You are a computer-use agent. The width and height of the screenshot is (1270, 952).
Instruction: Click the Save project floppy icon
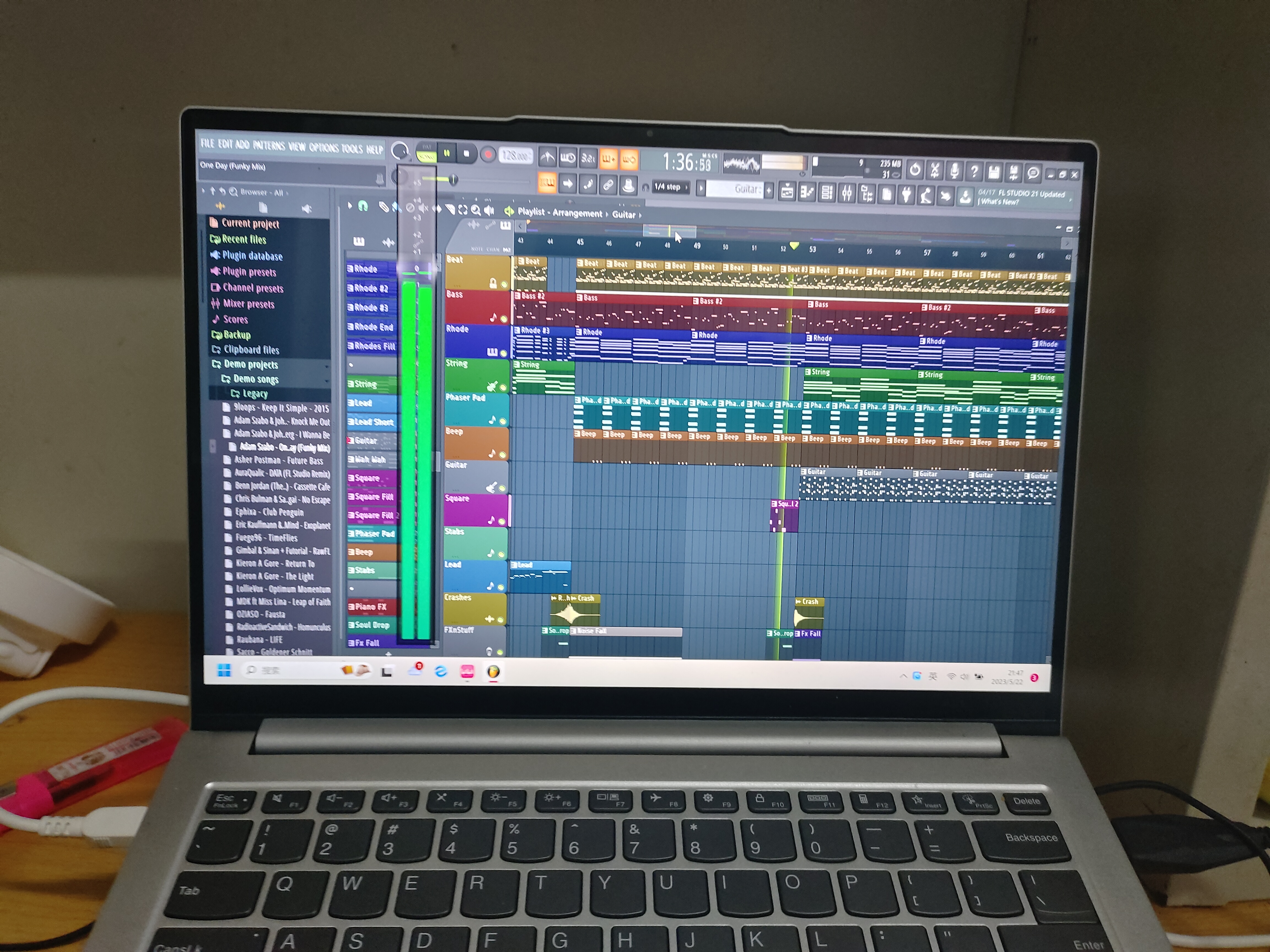(x=994, y=172)
